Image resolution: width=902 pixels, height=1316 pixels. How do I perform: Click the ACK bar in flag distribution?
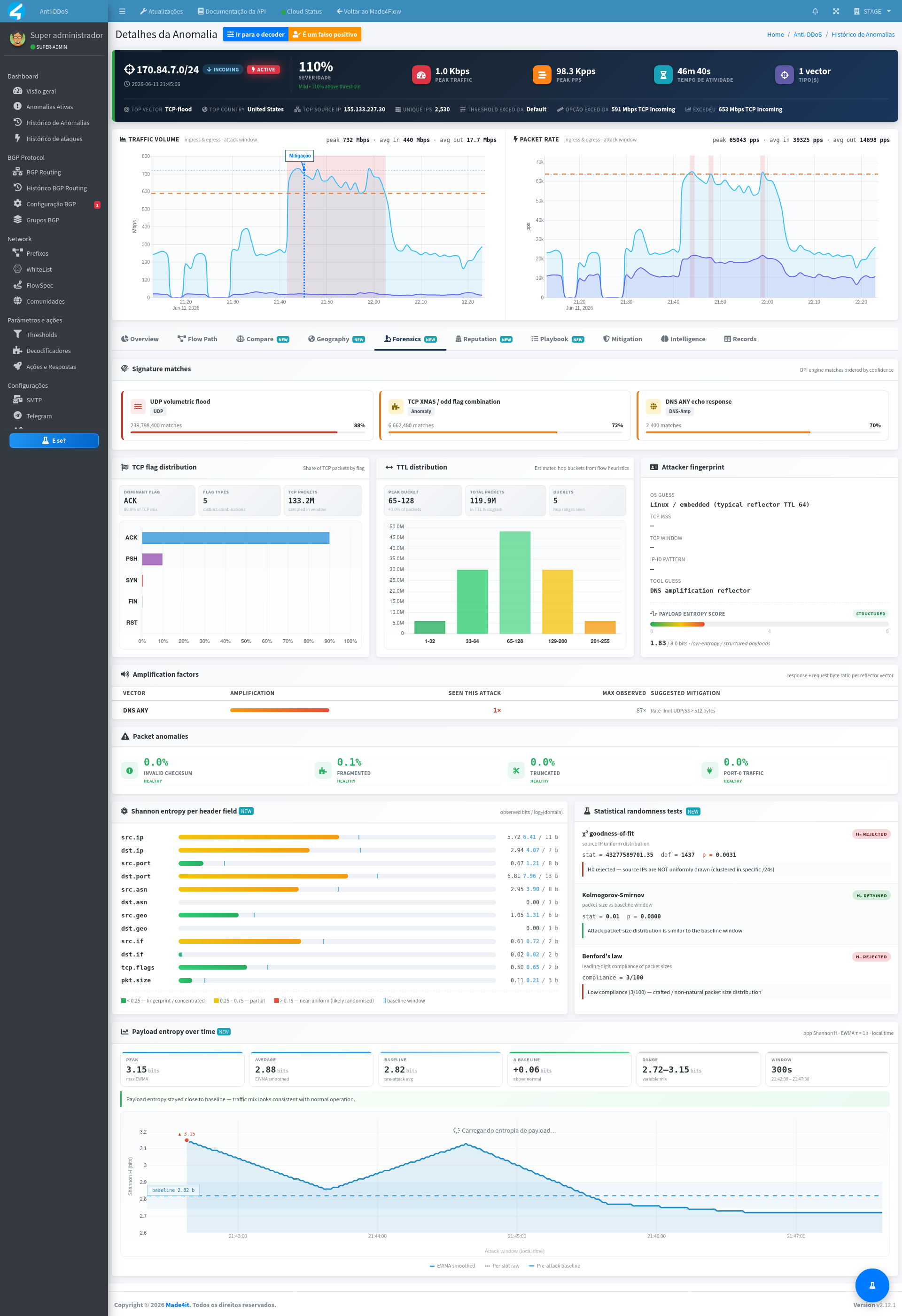235,537
